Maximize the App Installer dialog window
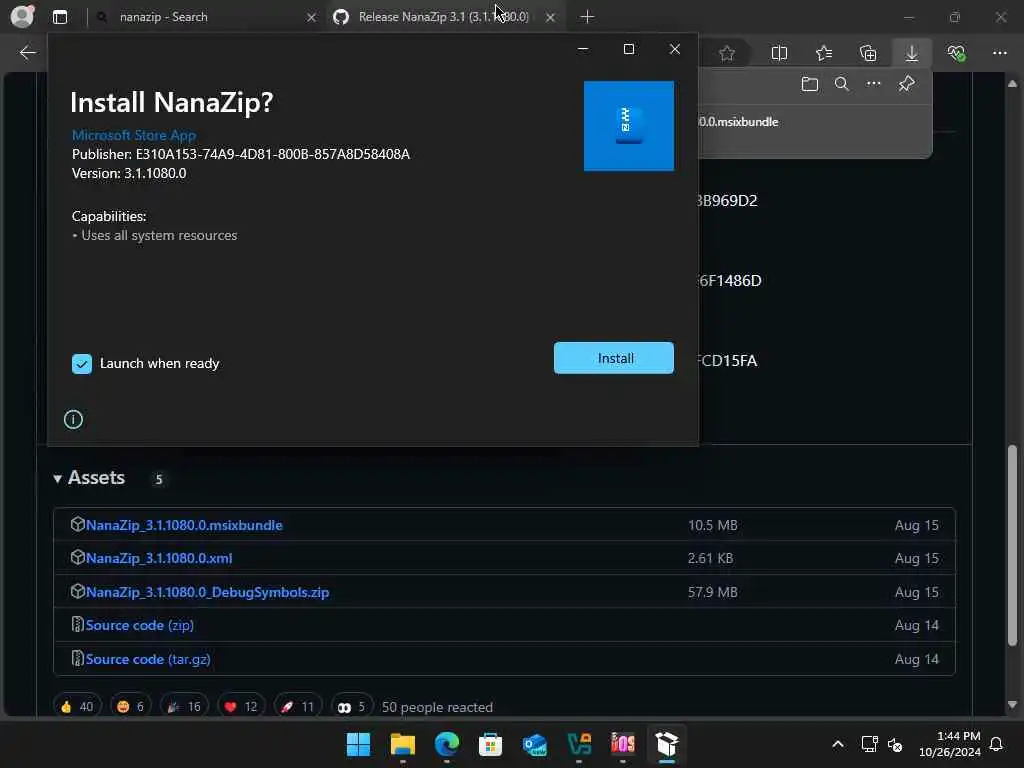Image resolution: width=1024 pixels, height=768 pixels. [x=628, y=49]
